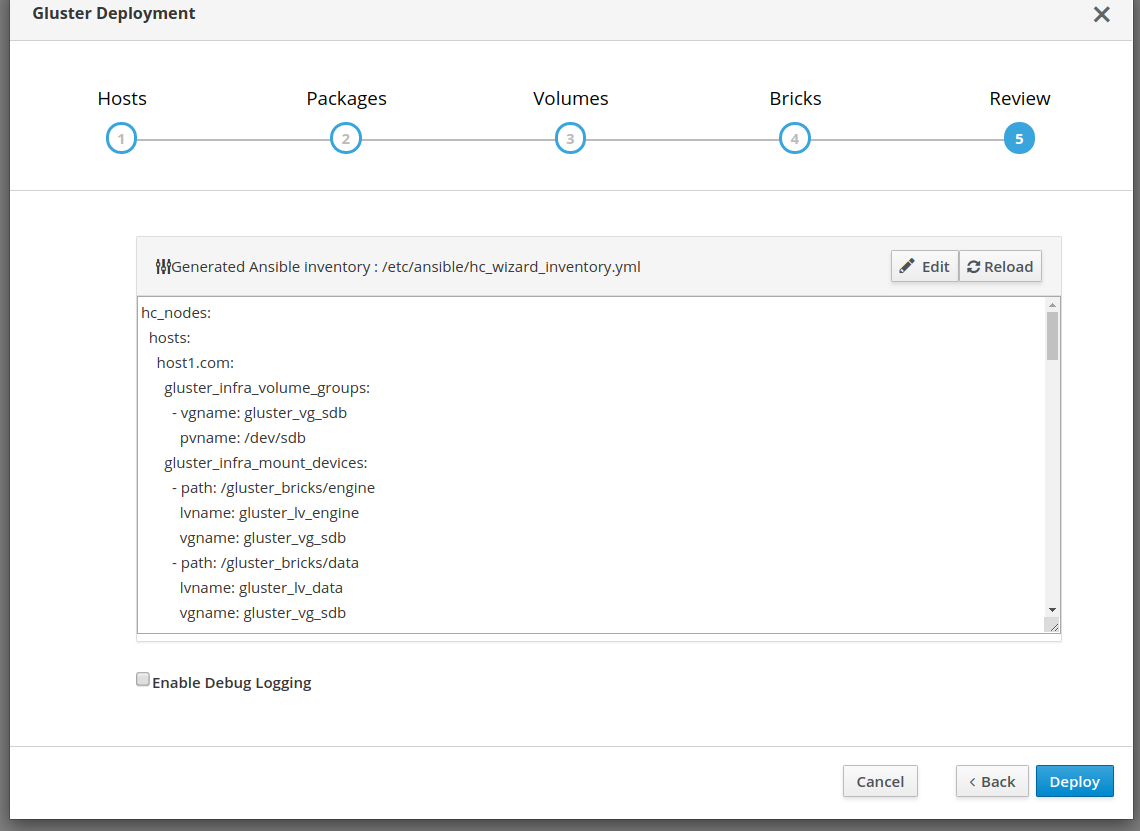Reload the generated Ansible inventory
This screenshot has height=831, width=1140.
pyautogui.click(x=1000, y=267)
